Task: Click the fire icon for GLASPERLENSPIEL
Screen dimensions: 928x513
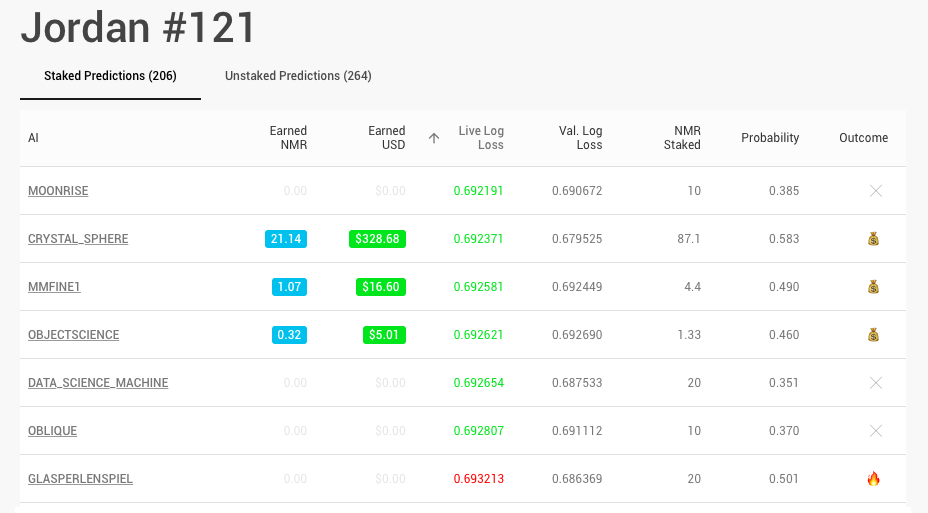Action: click(x=875, y=479)
